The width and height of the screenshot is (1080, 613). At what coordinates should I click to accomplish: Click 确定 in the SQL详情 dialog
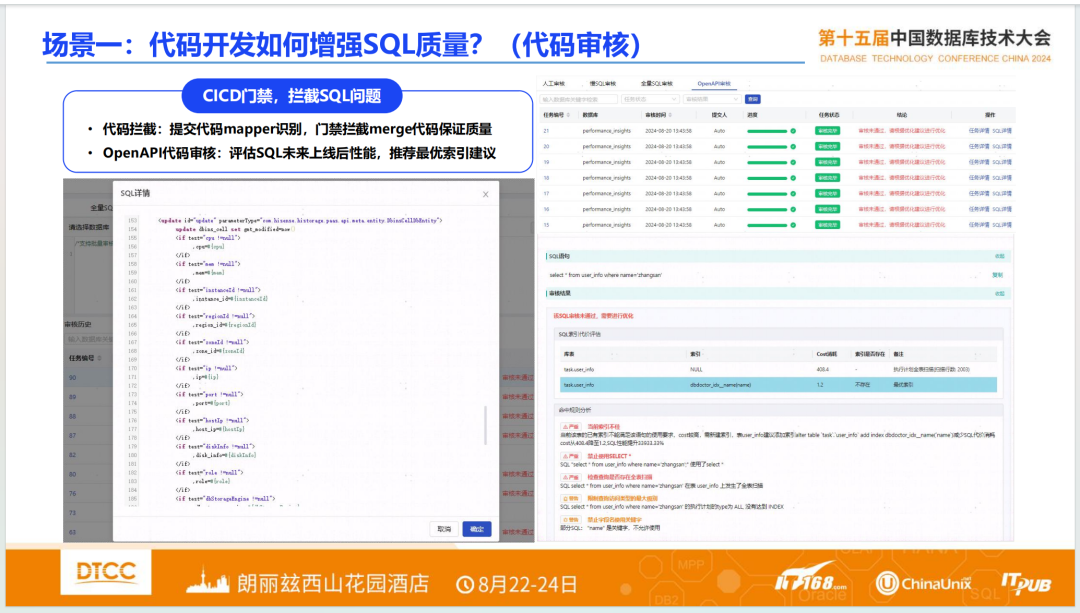477,529
